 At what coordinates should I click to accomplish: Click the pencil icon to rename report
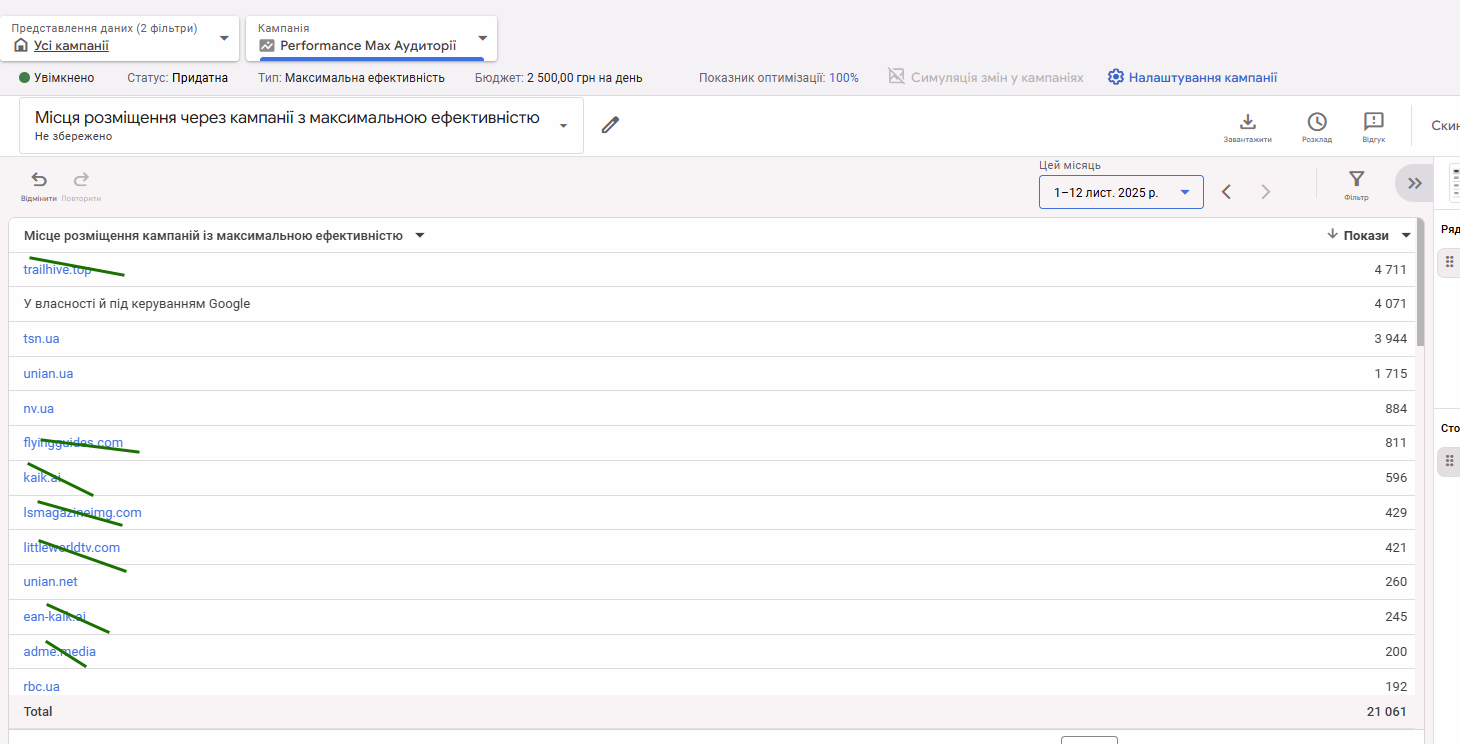point(610,125)
